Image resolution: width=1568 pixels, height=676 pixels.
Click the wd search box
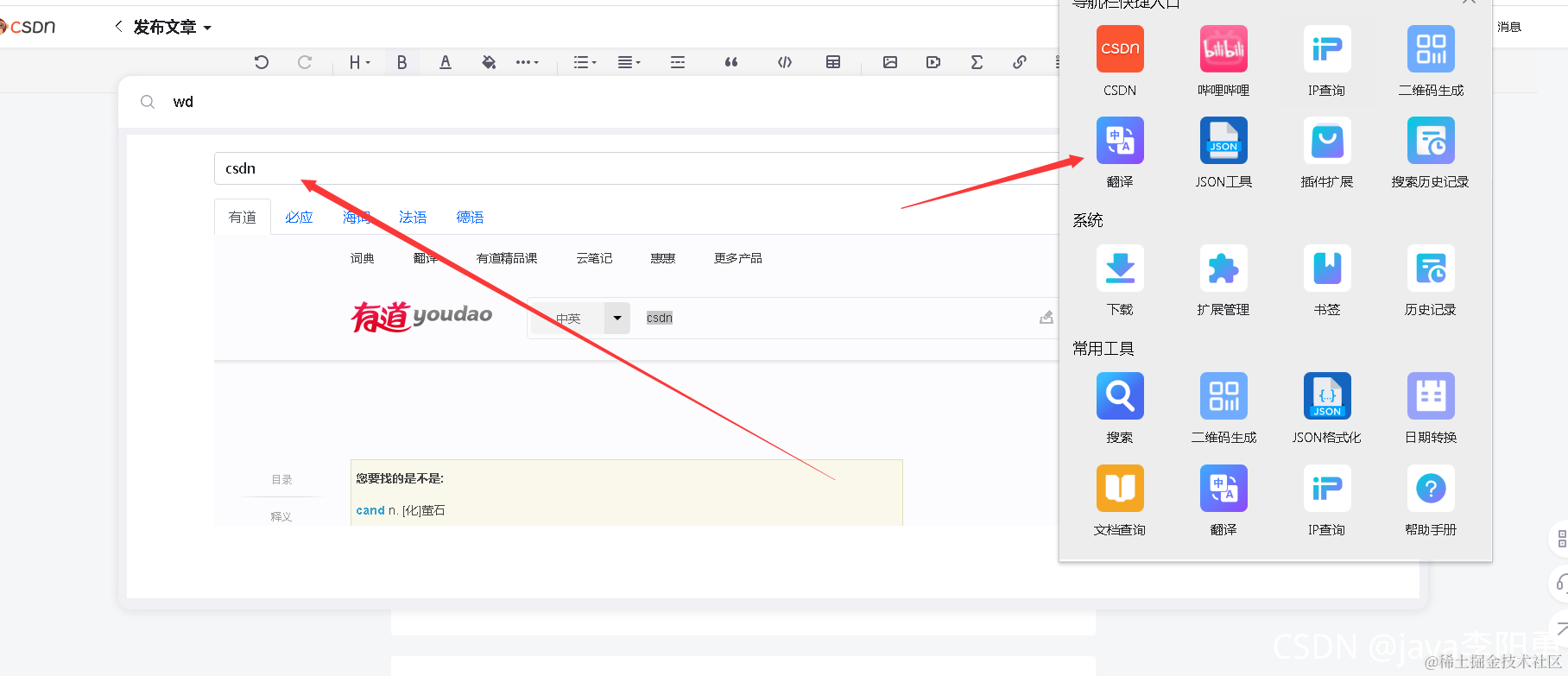pos(589,102)
